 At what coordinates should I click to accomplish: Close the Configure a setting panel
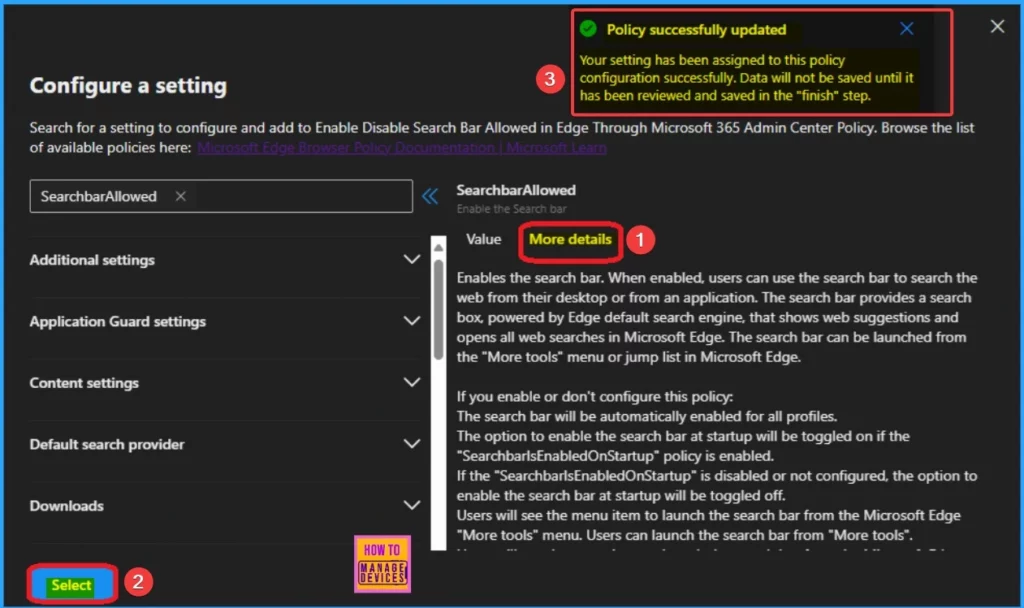coord(997,27)
